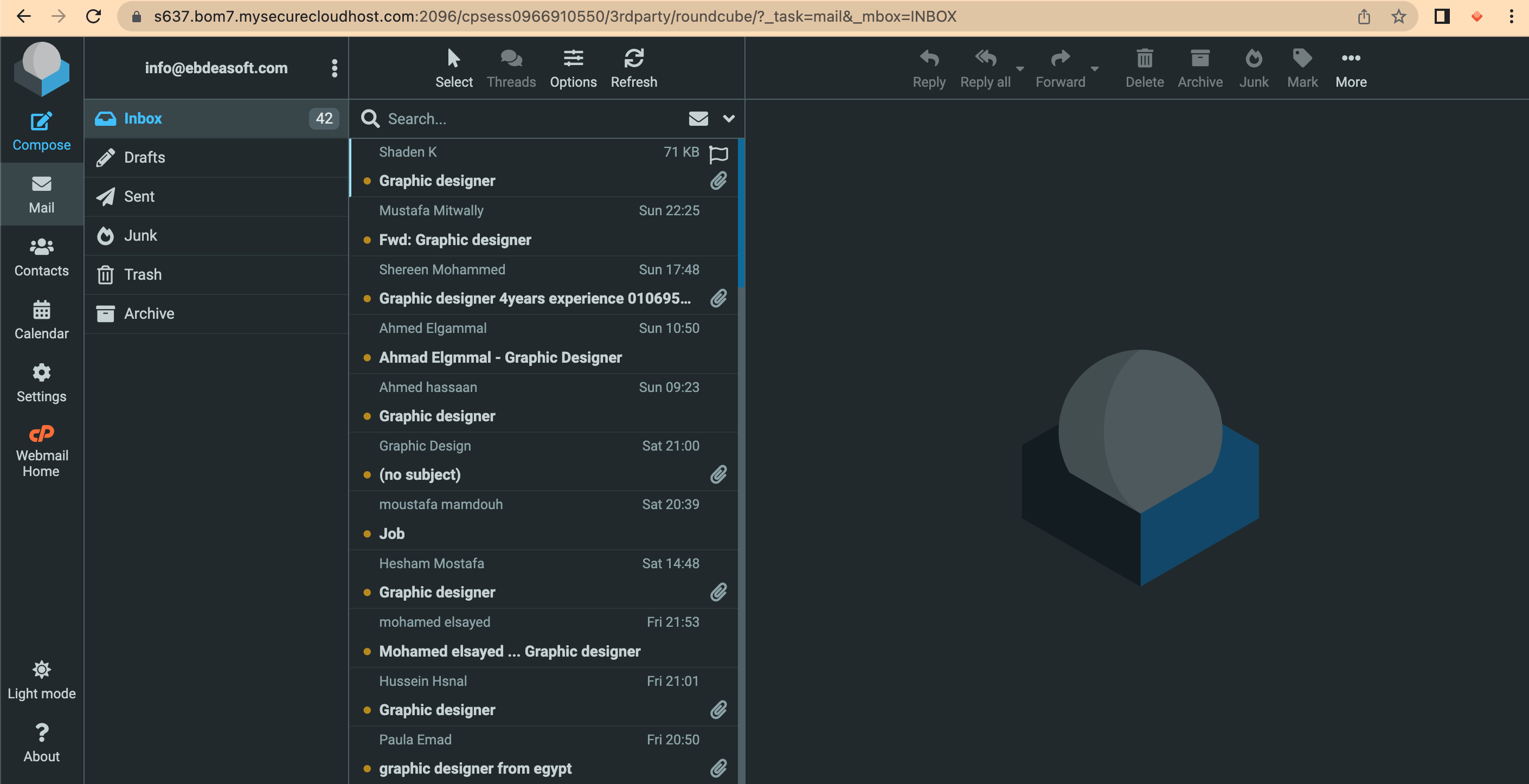Toggle unread filter envelope in search bar

(x=698, y=119)
